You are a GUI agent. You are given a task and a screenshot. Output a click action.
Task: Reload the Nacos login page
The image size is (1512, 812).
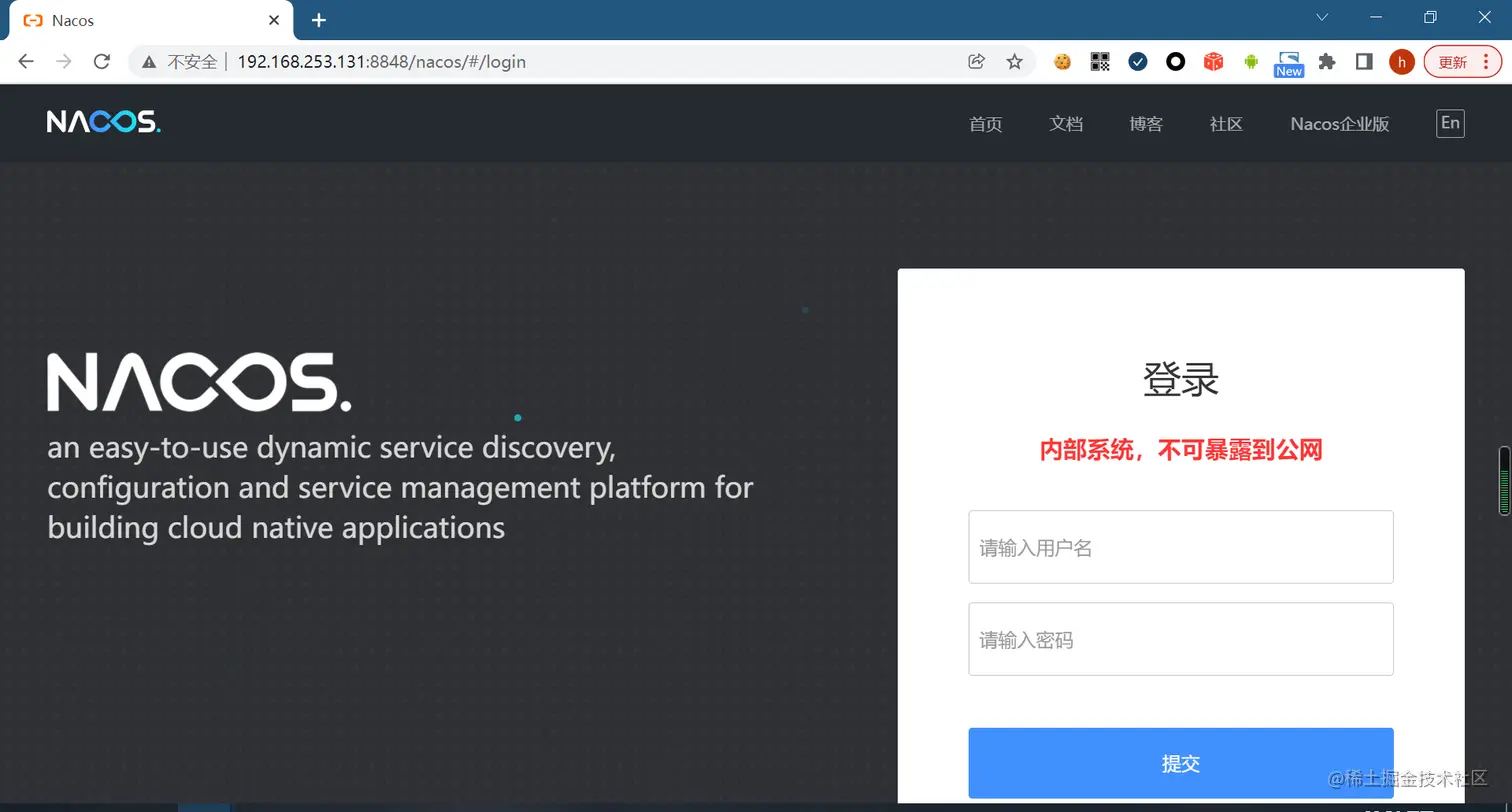pyautogui.click(x=101, y=62)
